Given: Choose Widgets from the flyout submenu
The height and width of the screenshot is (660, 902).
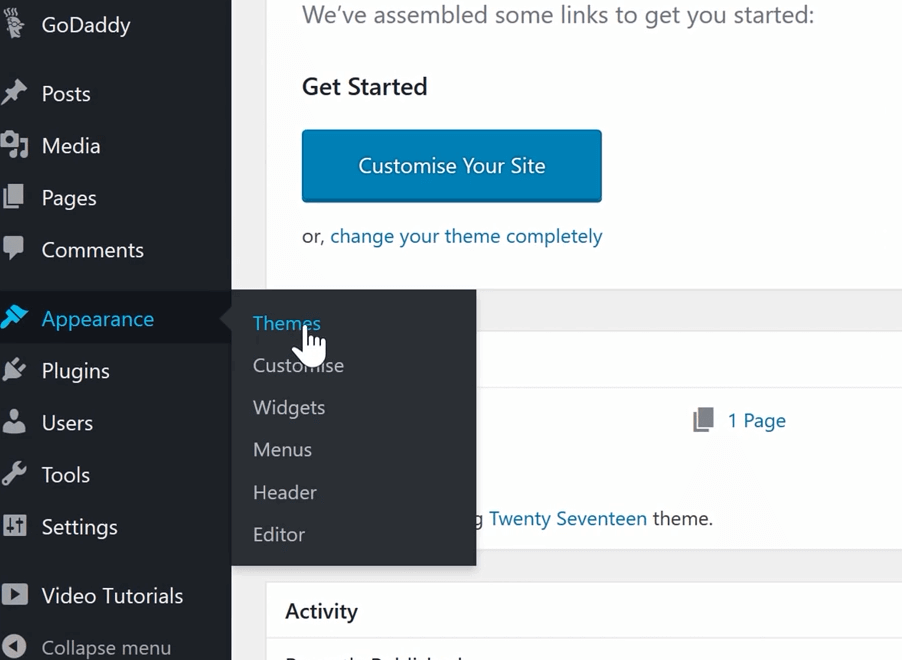Looking at the screenshot, I should (x=289, y=407).
